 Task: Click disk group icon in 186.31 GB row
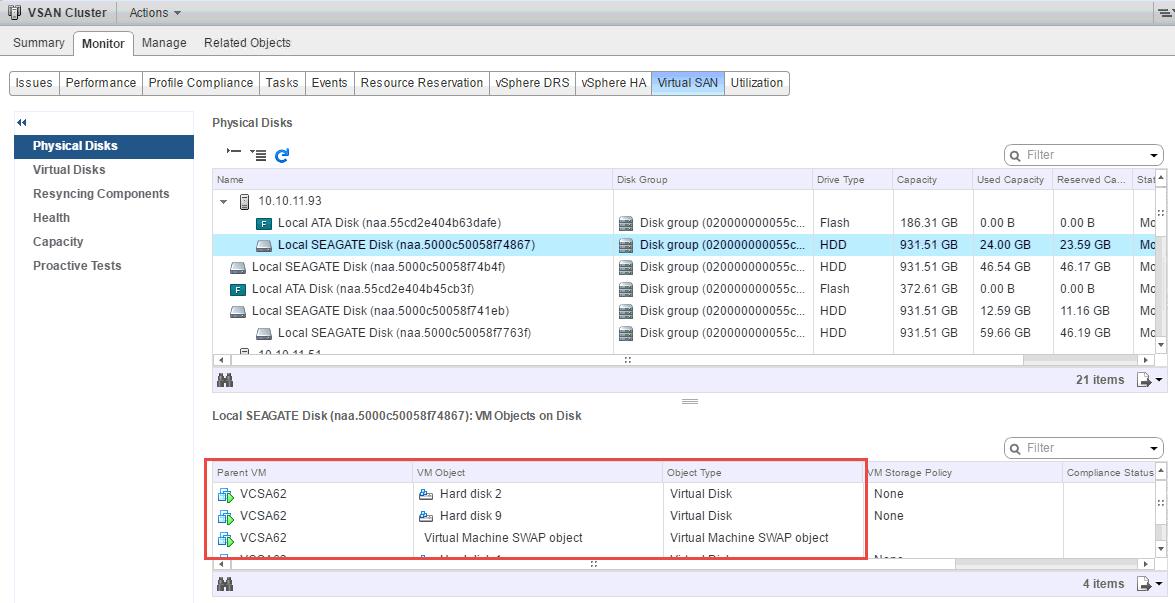tap(626, 223)
